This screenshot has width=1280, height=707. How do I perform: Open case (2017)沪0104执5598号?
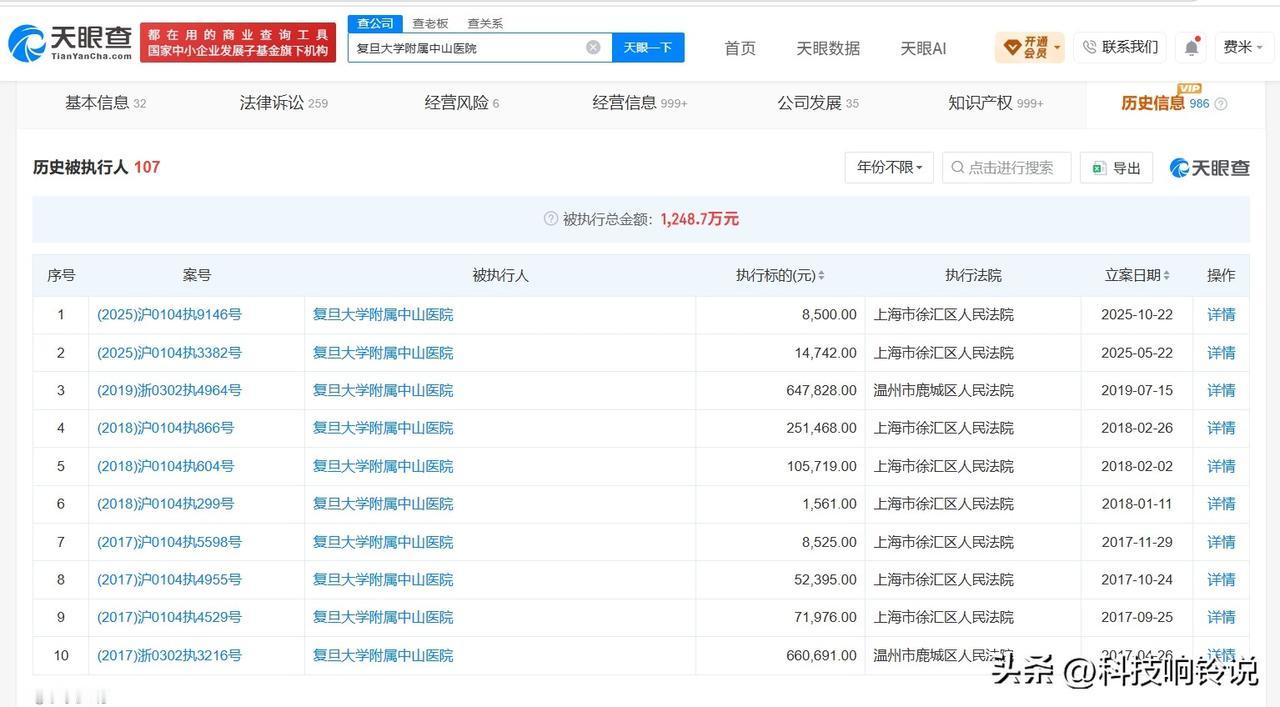pos(169,541)
